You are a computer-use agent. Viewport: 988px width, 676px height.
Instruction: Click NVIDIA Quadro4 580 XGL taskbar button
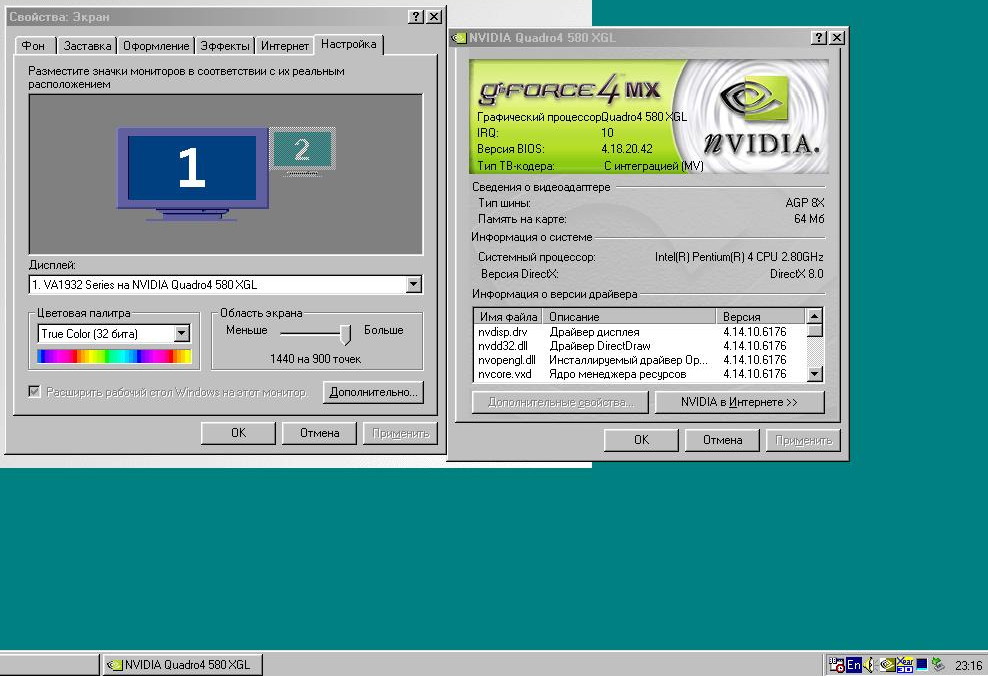coord(182,665)
